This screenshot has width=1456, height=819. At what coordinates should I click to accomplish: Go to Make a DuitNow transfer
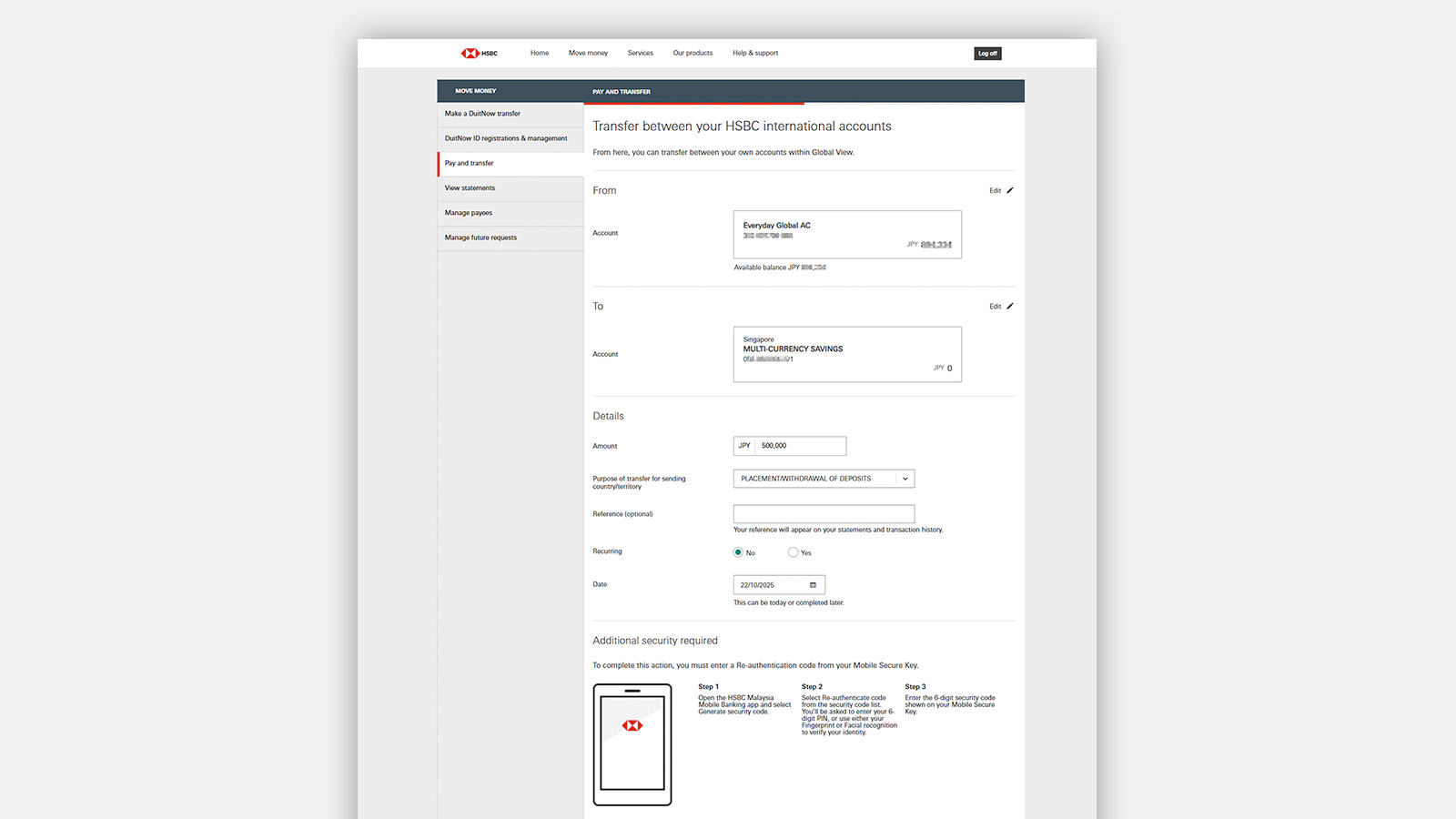tap(482, 114)
